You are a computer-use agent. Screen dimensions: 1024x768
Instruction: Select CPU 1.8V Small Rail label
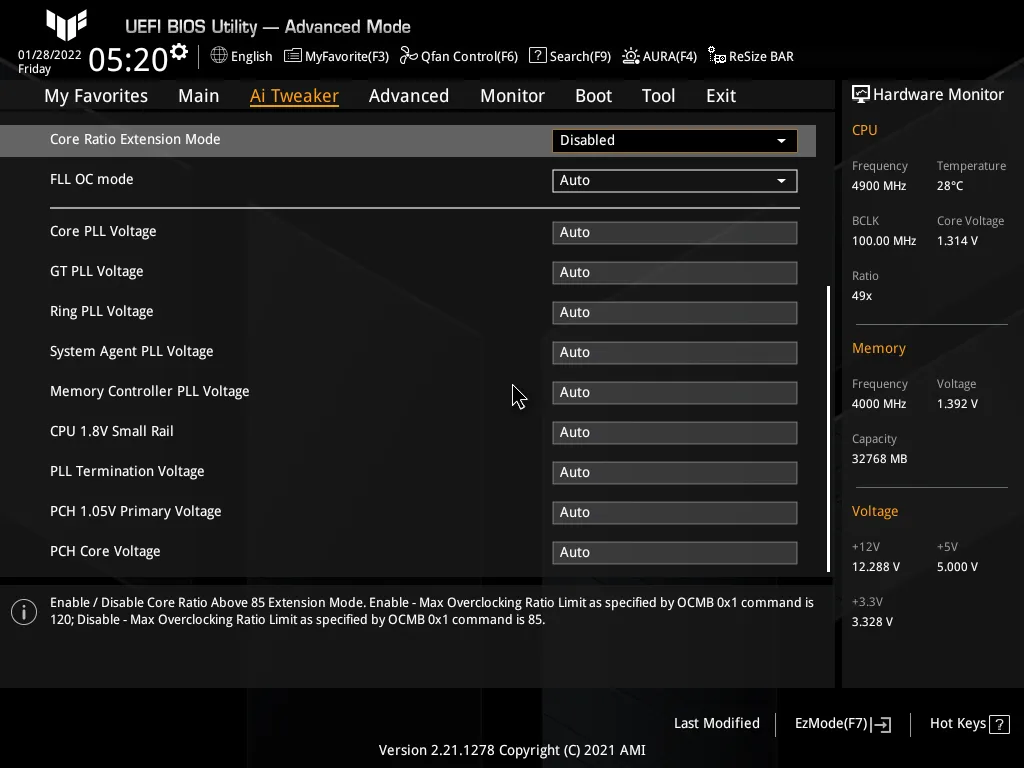pos(112,431)
